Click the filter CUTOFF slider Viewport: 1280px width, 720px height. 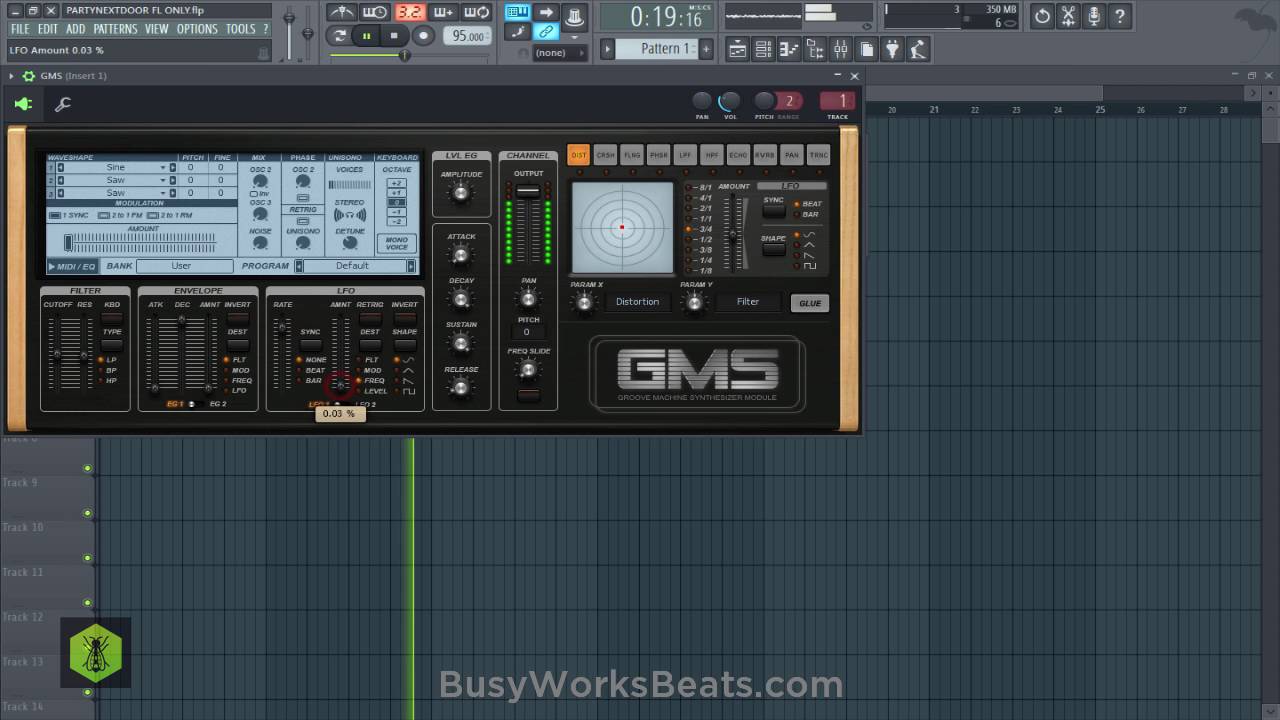57,354
